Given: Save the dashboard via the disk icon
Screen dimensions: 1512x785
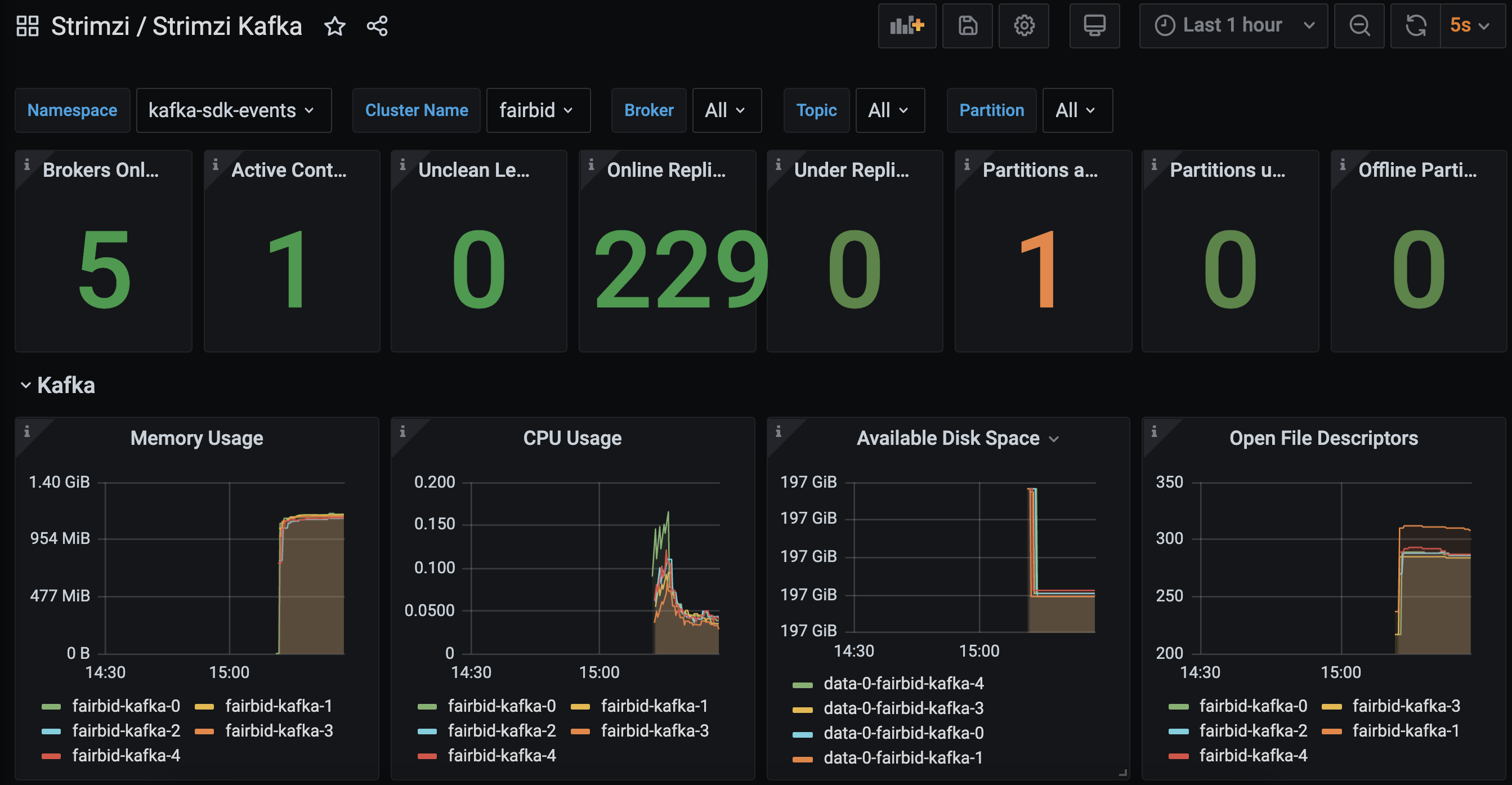Looking at the screenshot, I should [x=967, y=26].
